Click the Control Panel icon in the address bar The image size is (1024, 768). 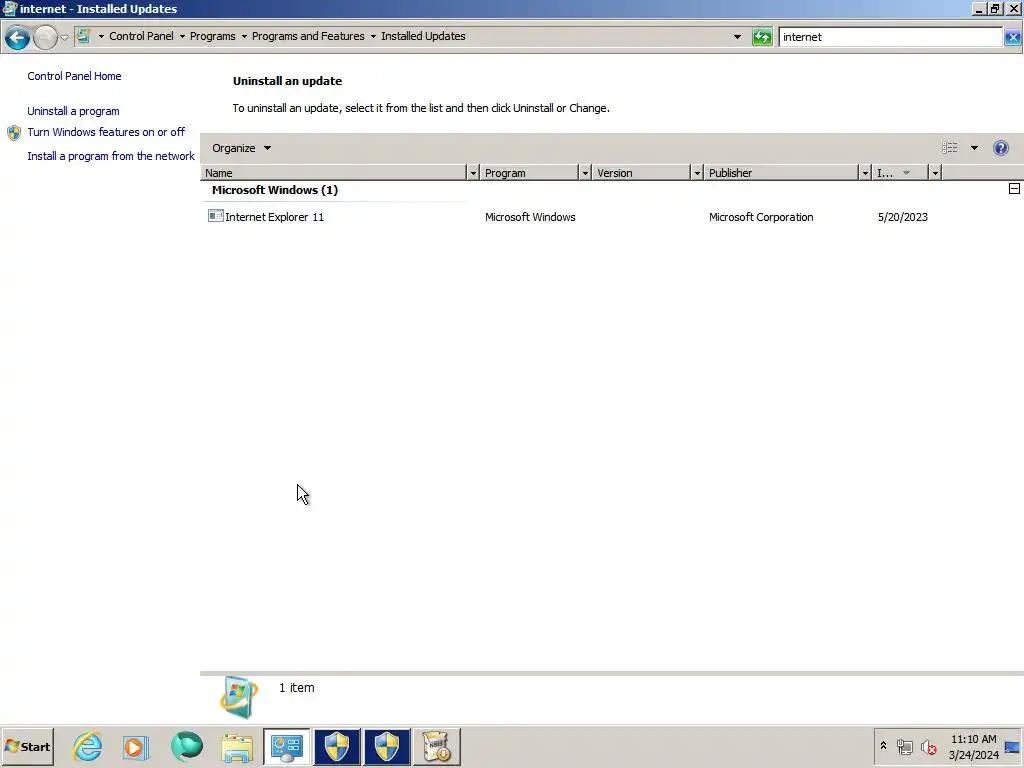(83, 36)
